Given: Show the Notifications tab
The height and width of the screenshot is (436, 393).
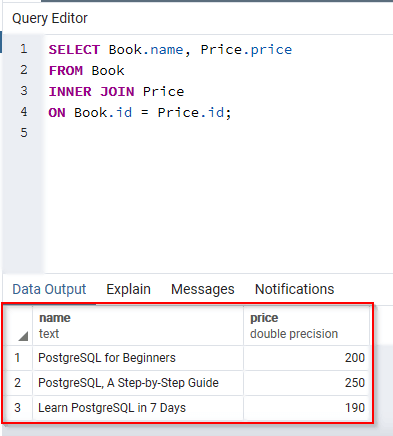Looking at the screenshot, I should [x=294, y=289].
